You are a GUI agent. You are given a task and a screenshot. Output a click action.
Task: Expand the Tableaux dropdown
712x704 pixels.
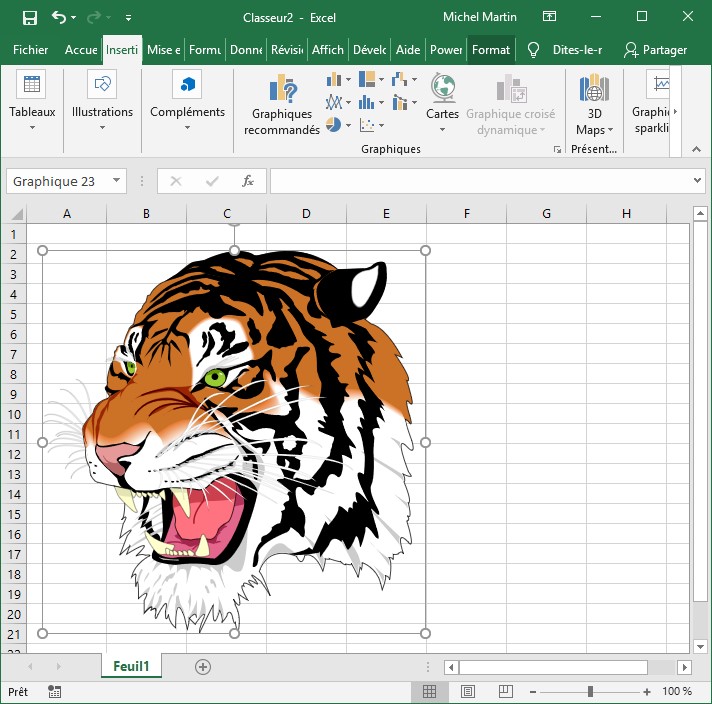(x=32, y=105)
